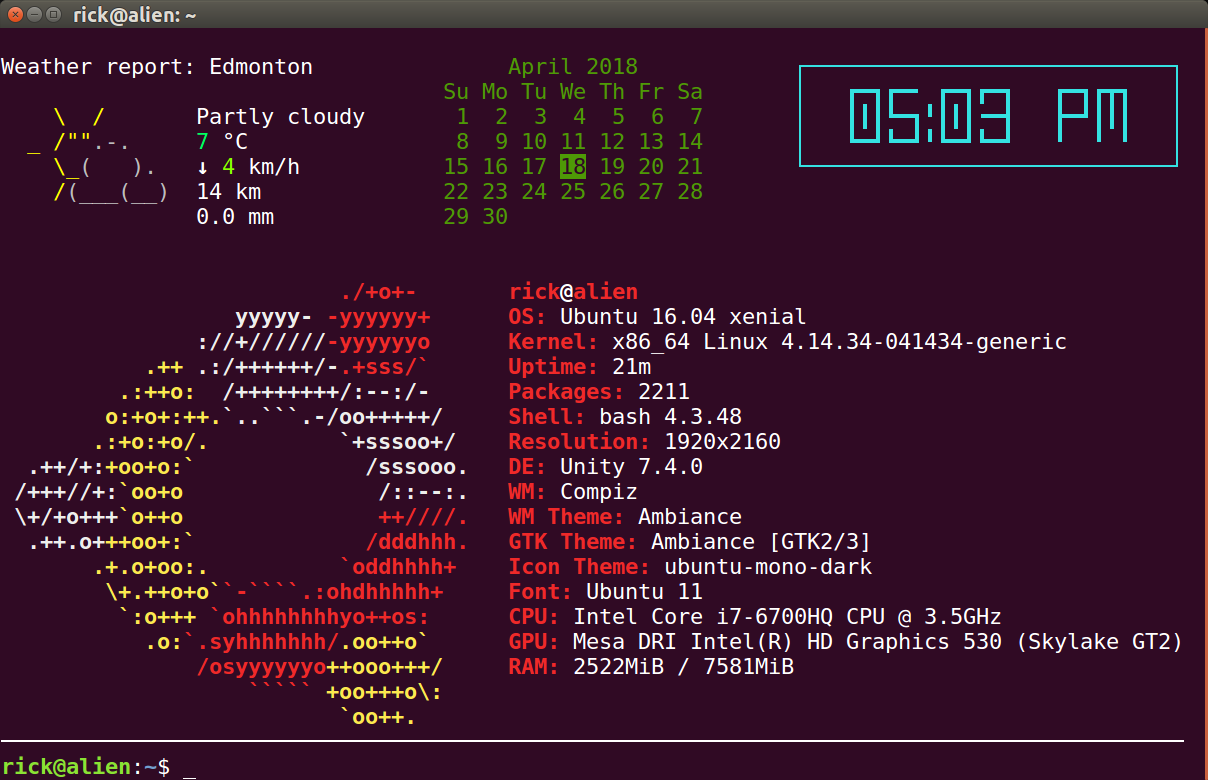
Task: Click the digital clock display showing 05:03 PM
Action: pos(988,116)
